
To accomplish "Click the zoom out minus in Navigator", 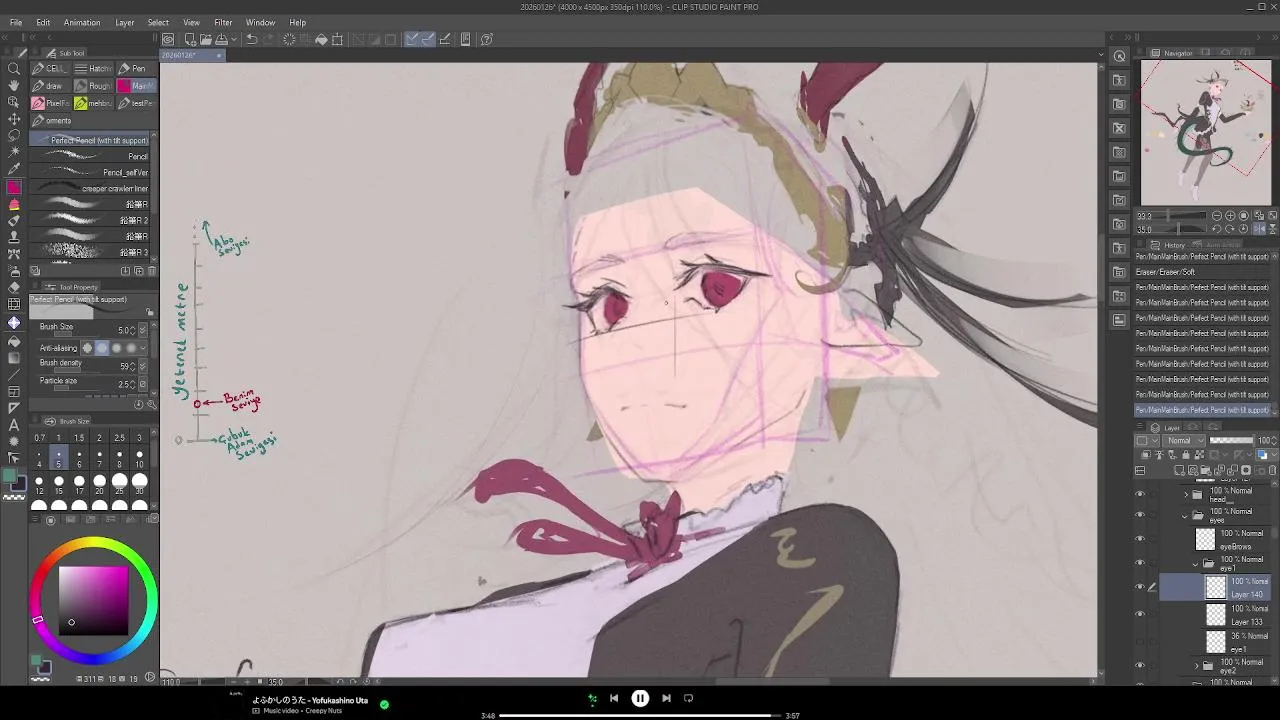I will point(1217,216).
